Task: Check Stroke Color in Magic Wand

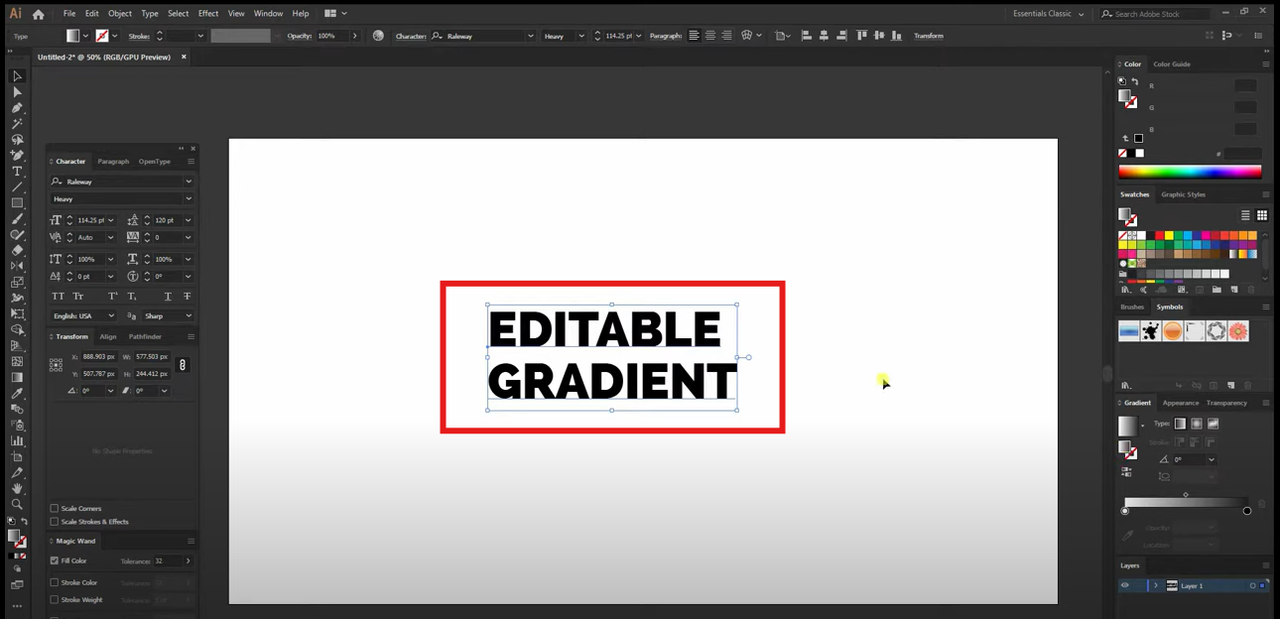Action: click(54, 582)
